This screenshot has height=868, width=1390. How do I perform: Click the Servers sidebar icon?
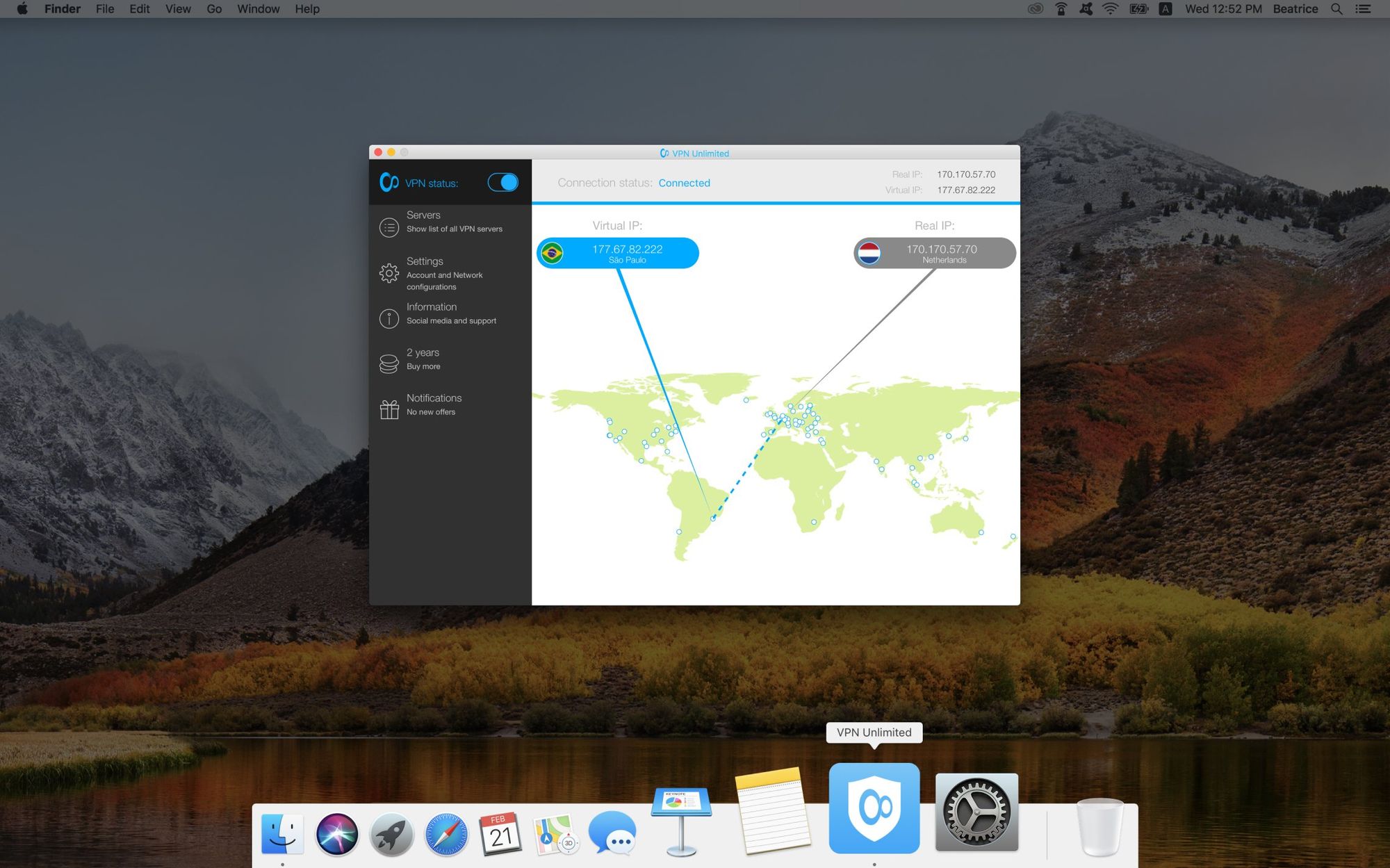pos(389,221)
